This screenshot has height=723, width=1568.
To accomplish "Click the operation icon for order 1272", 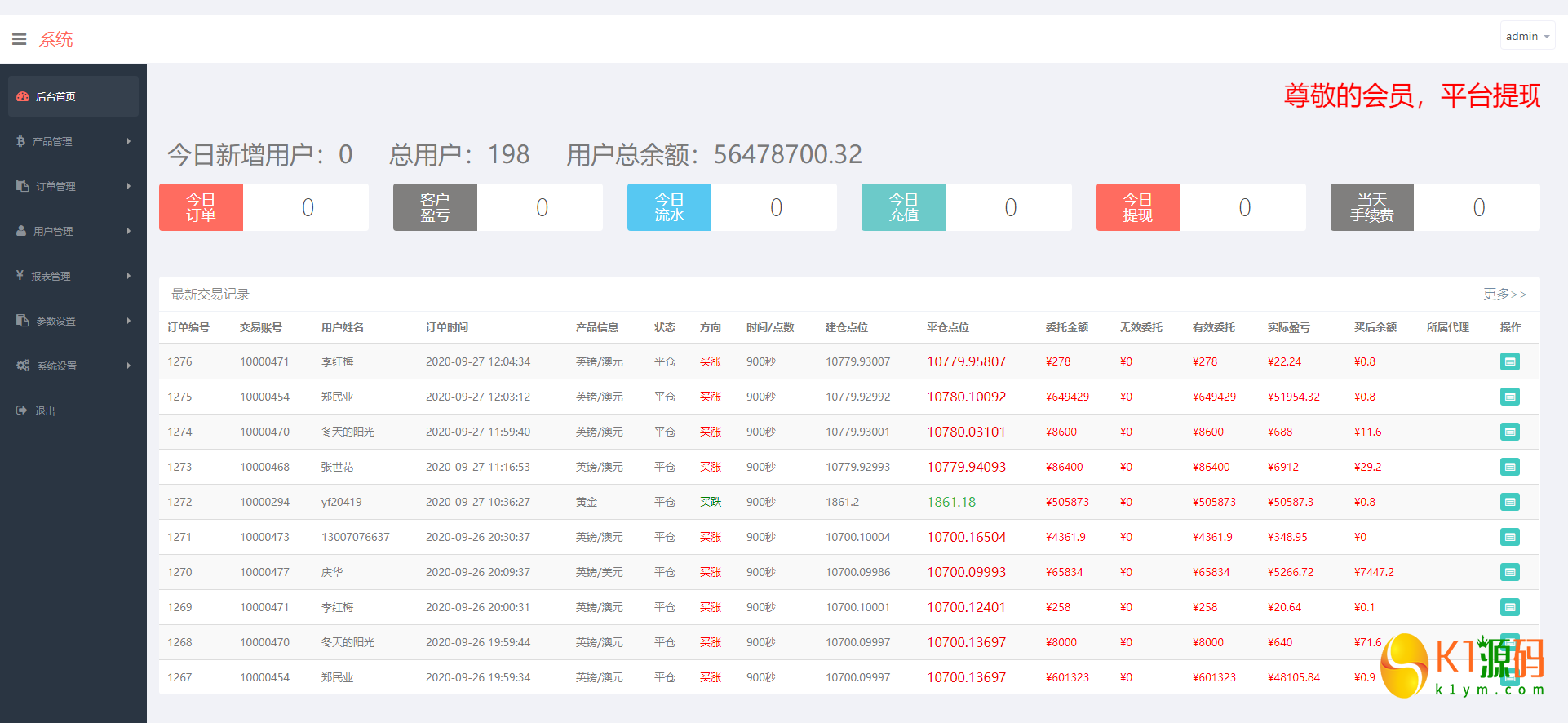I will (x=1509, y=502).
